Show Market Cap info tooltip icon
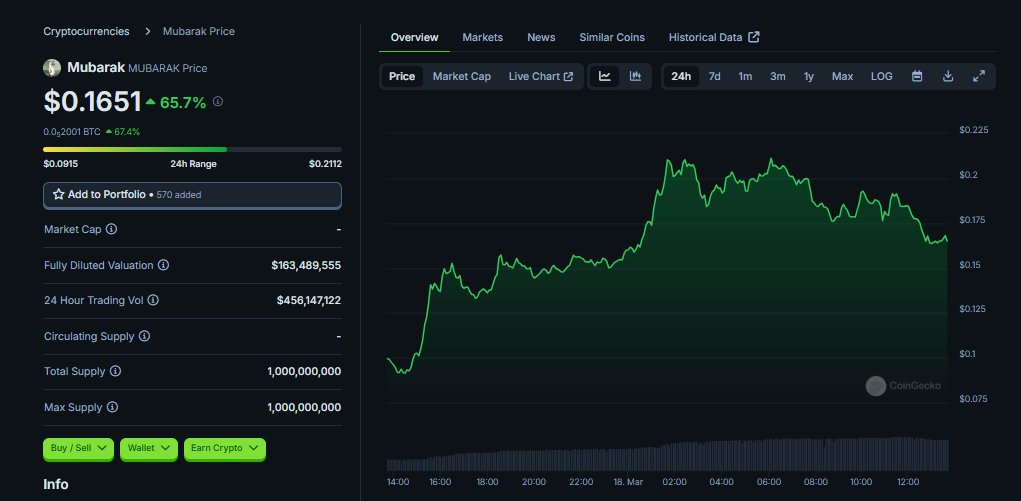The height and width of the screenshot is (501, 1021). coord(111,229)
